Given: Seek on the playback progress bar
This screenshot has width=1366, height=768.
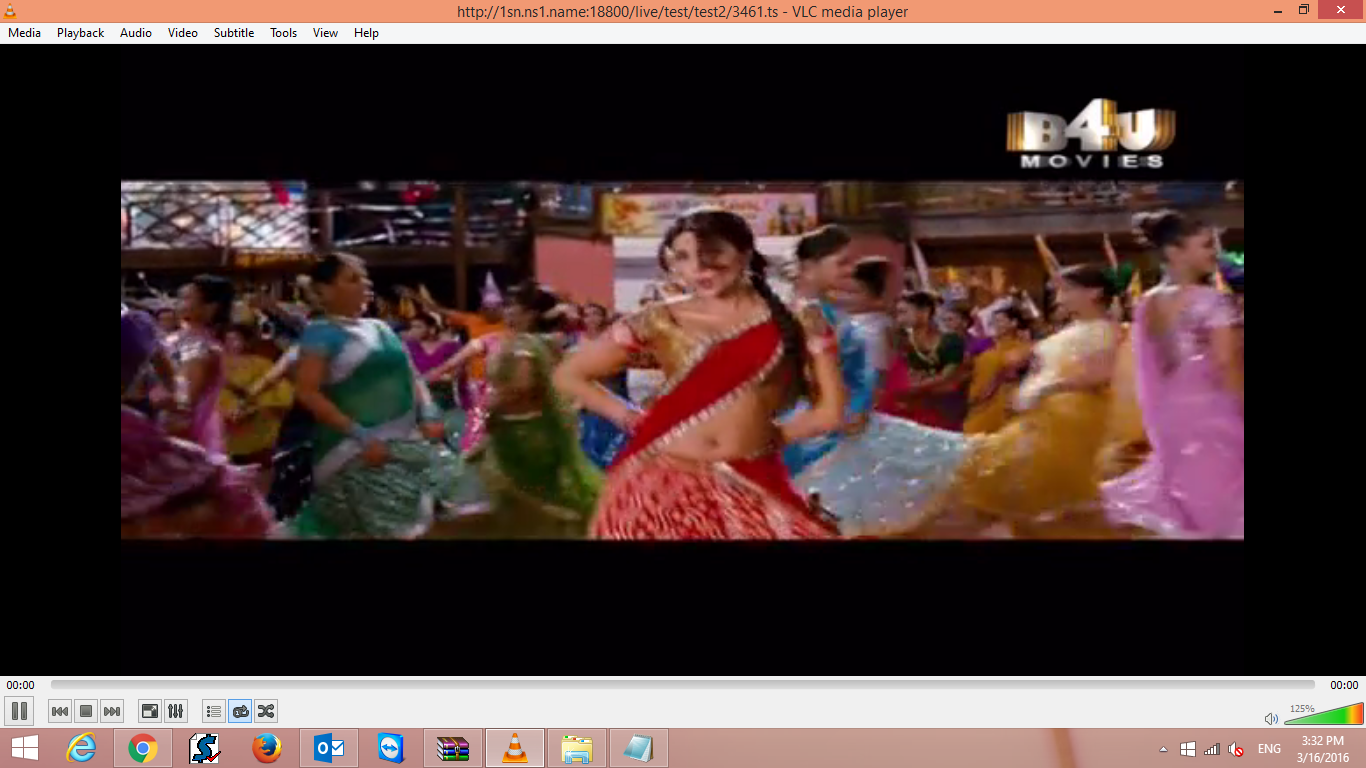Looking at the screenshot, I should point(683,685).
